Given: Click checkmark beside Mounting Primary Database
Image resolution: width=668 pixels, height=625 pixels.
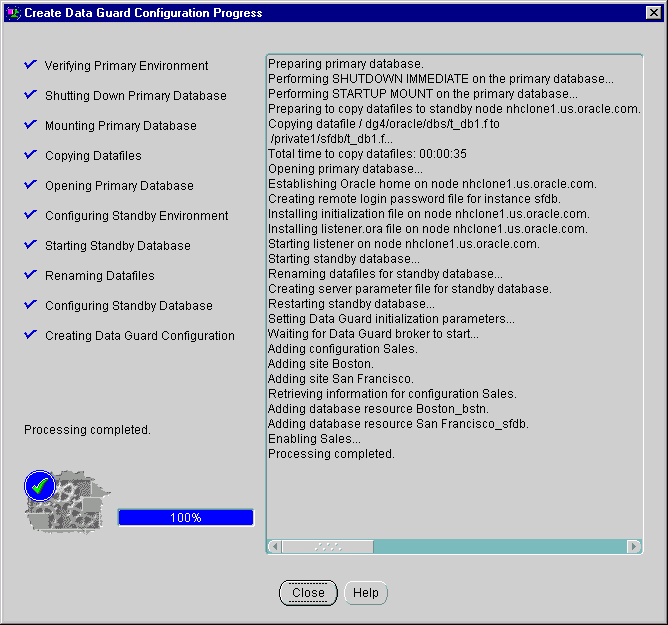Looking at the screenshot, I should click(30, 124).
